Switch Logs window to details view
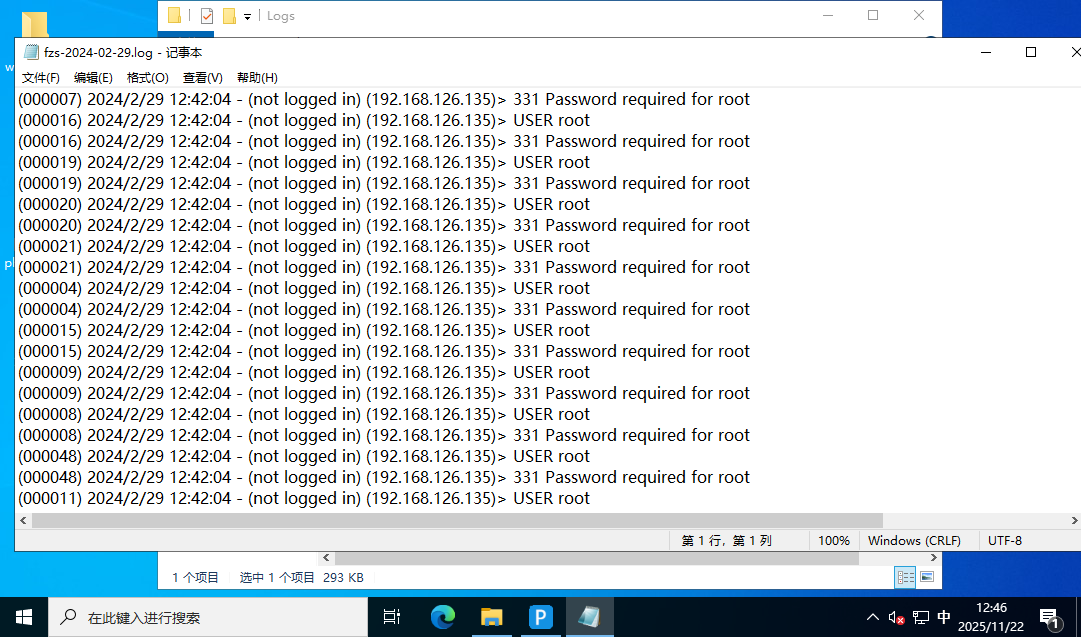The height and width of the screenshot is (637, 1081). tap(905, 577)
